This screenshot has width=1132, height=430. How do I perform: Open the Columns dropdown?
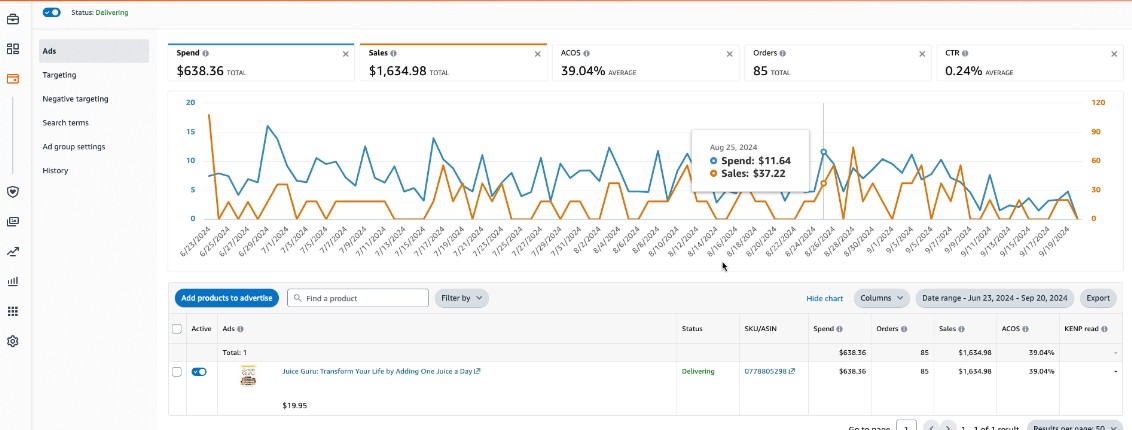click(881, 298)
